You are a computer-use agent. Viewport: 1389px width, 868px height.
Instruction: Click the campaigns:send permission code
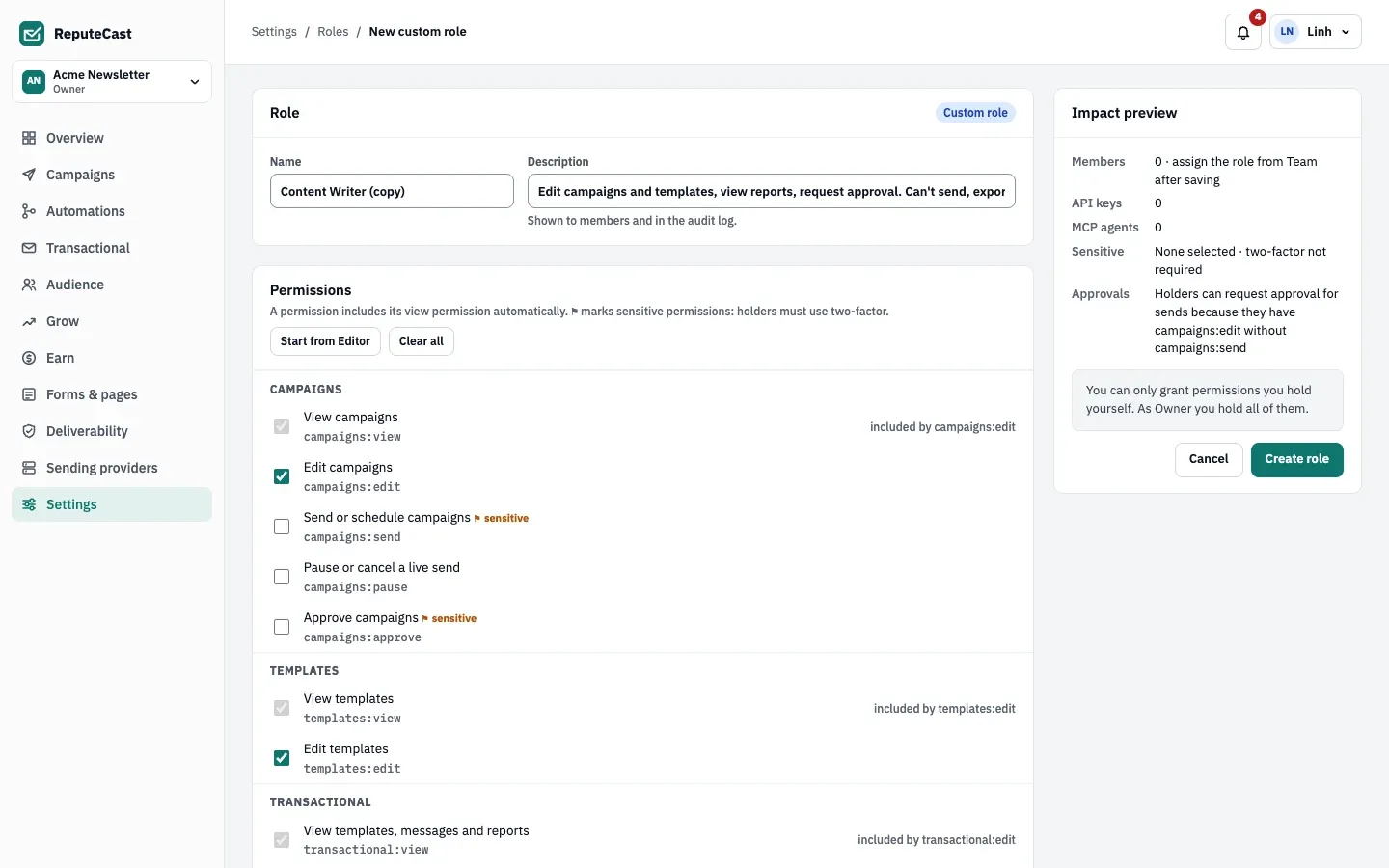coord(352,537)
